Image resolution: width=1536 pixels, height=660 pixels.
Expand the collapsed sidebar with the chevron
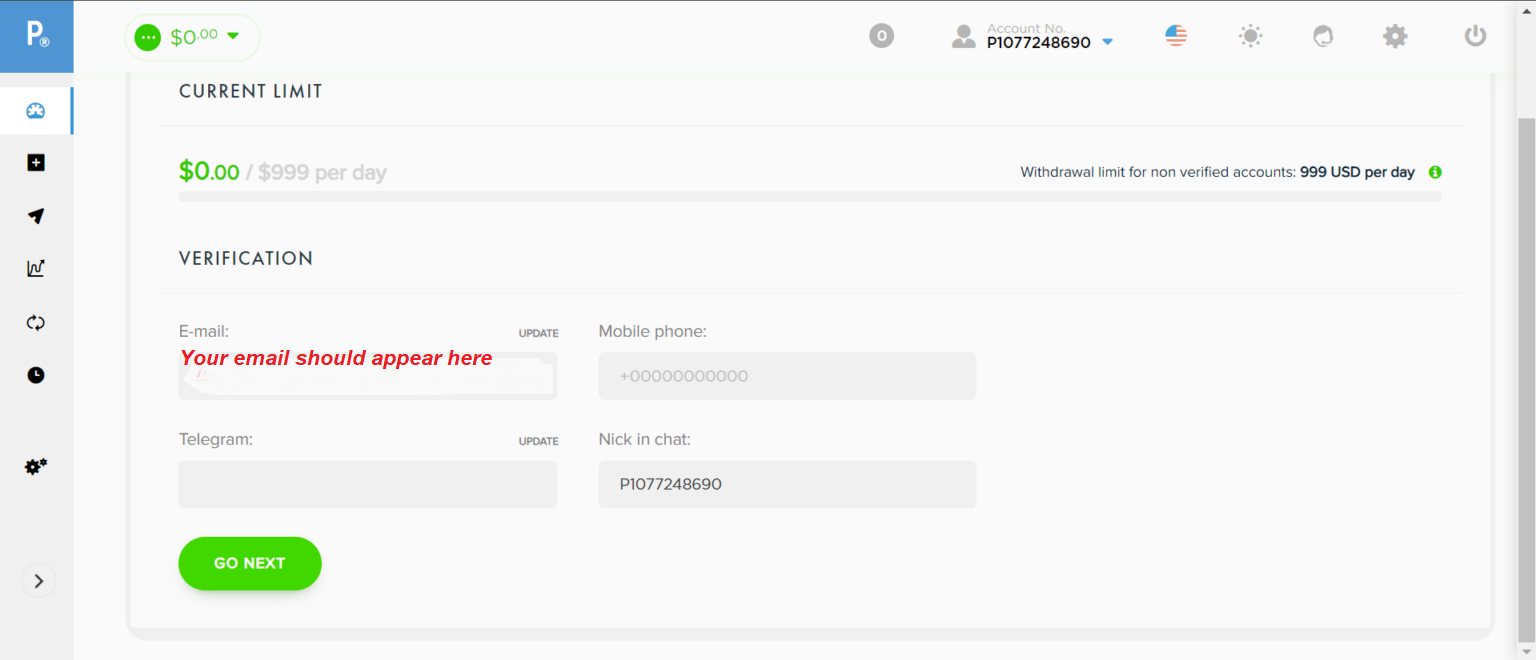pos(38,580)
